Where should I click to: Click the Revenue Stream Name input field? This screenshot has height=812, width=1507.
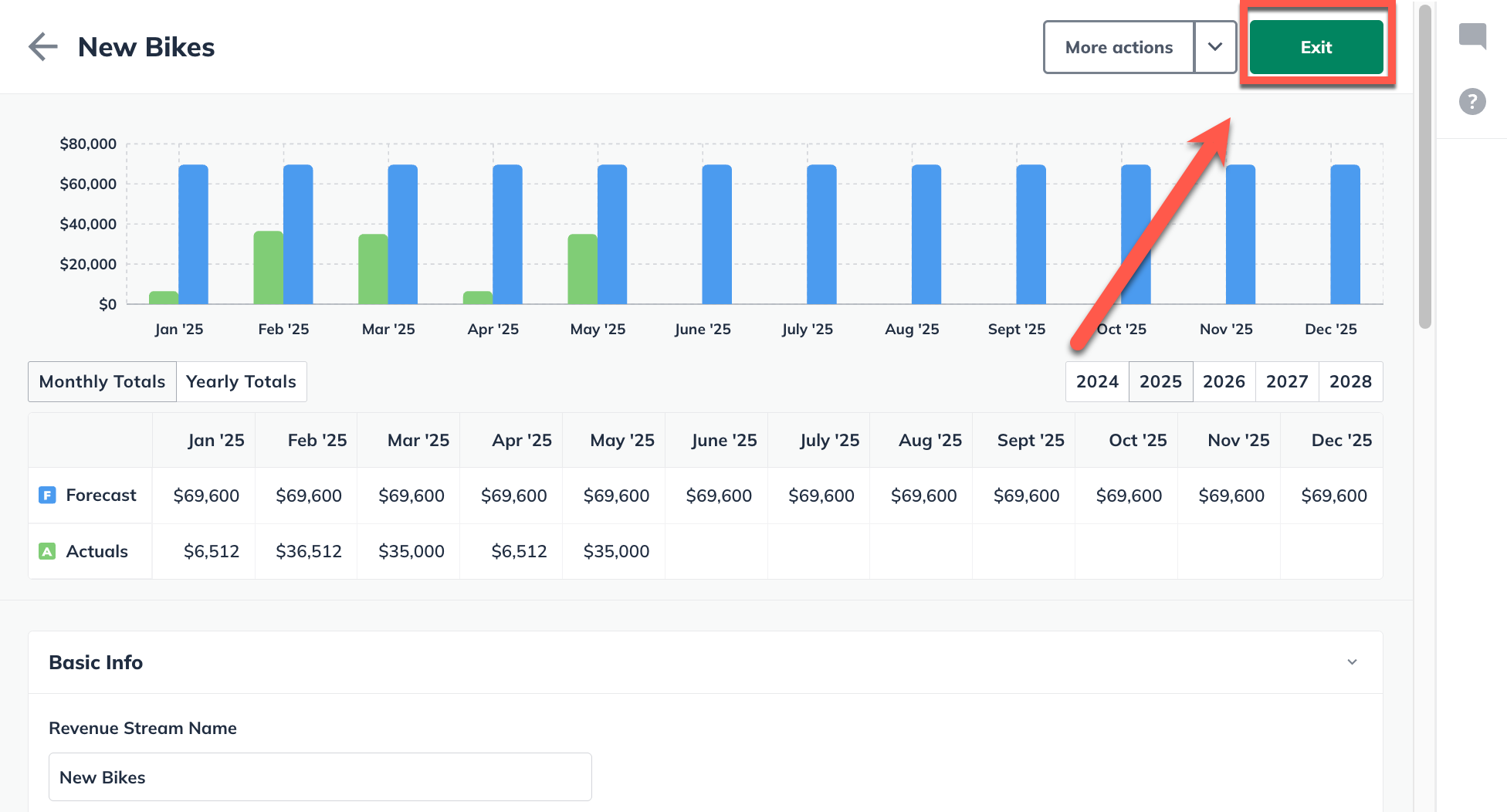tap(320, 777)
